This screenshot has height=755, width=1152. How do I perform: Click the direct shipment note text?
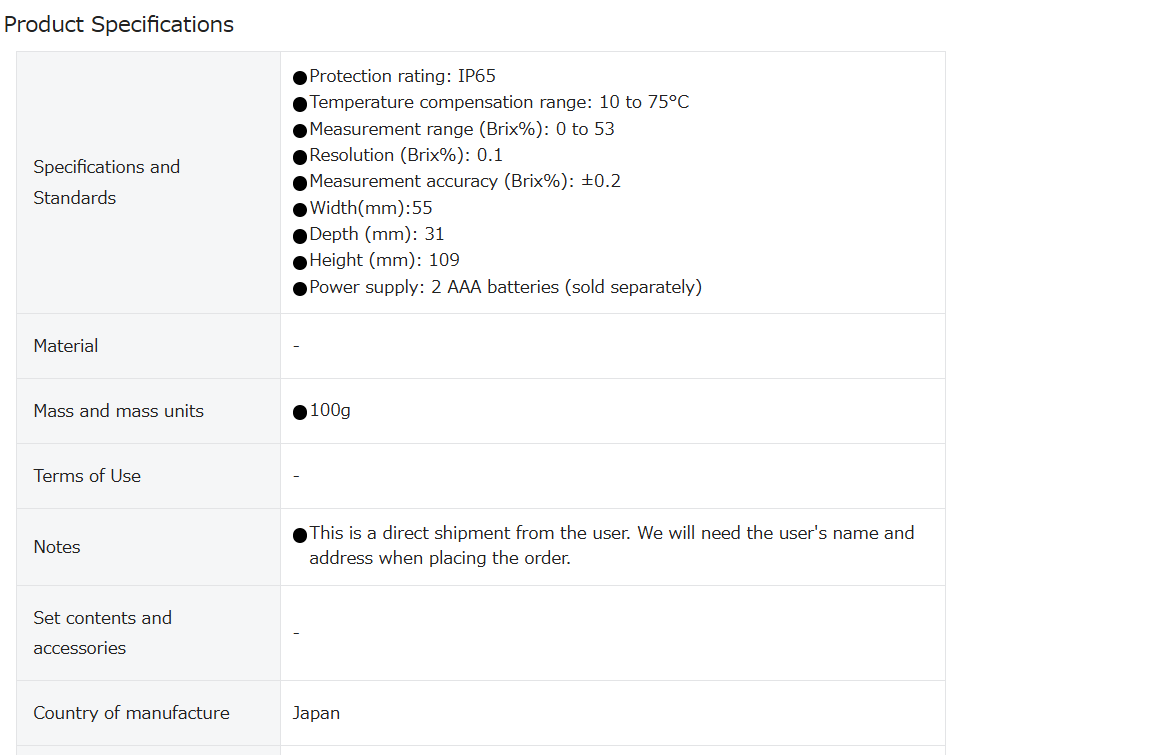pos(611,546)
